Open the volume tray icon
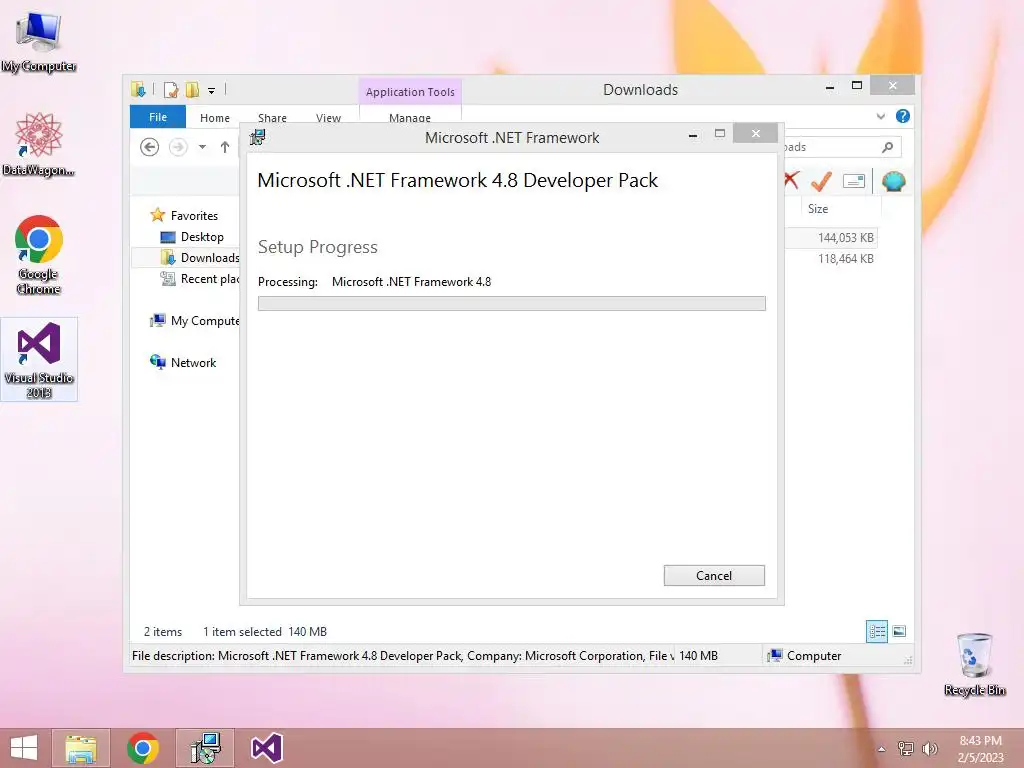Viewport: 1024px width, 768px height. pos(929,749)
